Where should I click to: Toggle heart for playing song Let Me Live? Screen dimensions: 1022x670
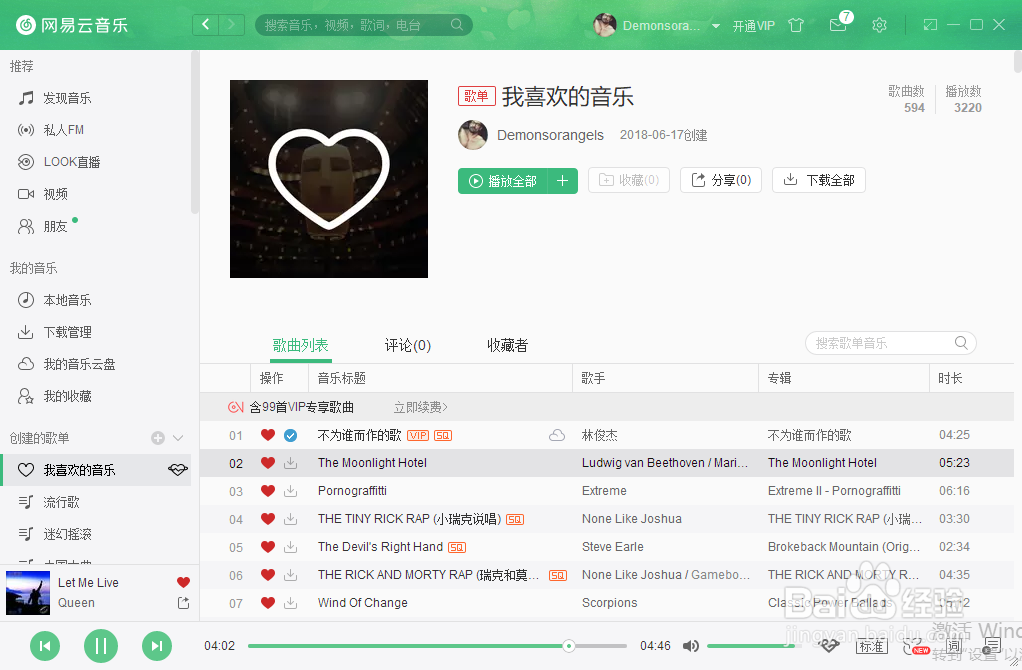[x=183, y=582]
